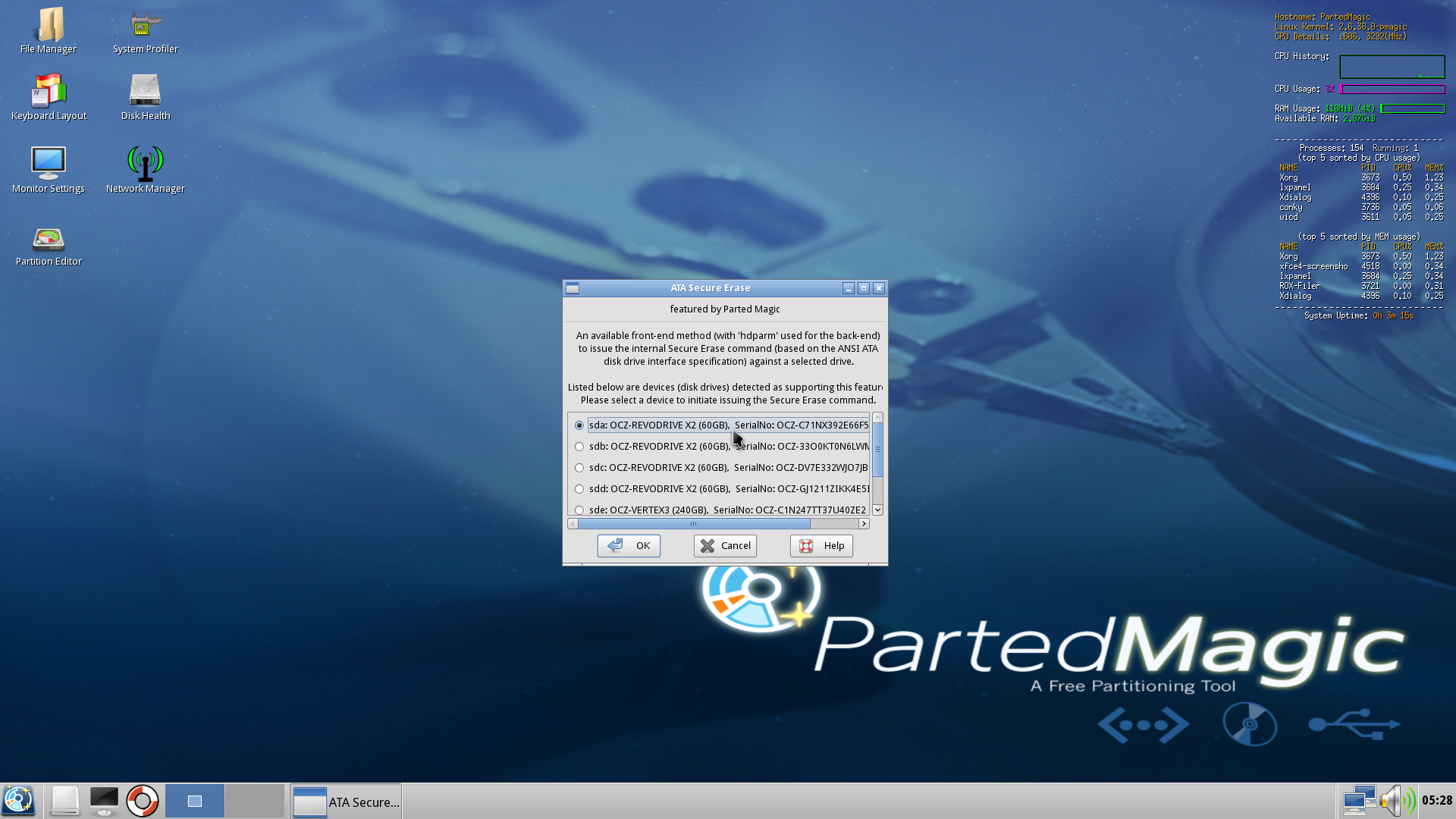This screenshot has height=819, width=1456.
Task: Click the horizontal scroll left arrow
Action: pos(573,524)
